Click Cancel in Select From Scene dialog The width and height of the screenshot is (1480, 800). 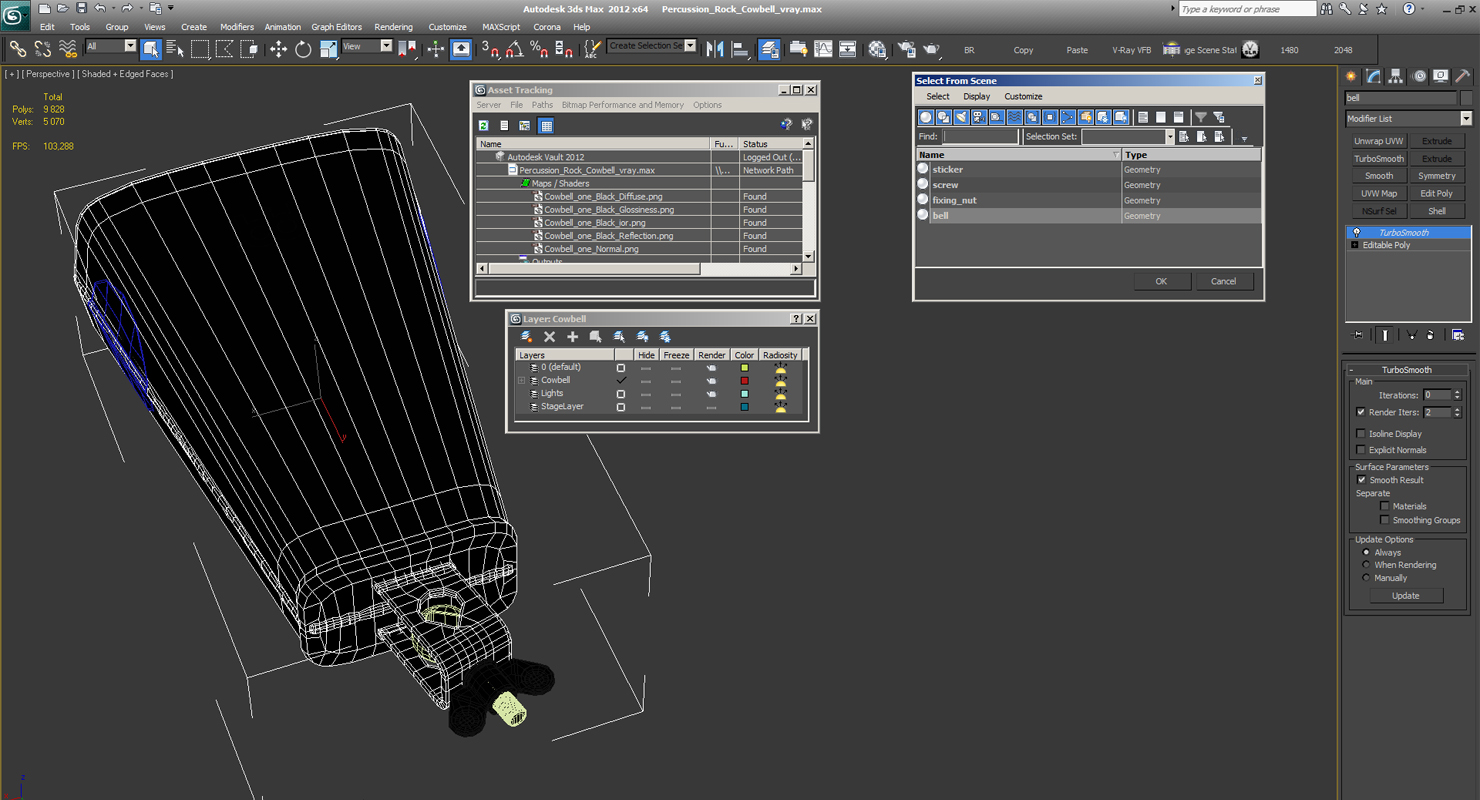click(1224, 281)
